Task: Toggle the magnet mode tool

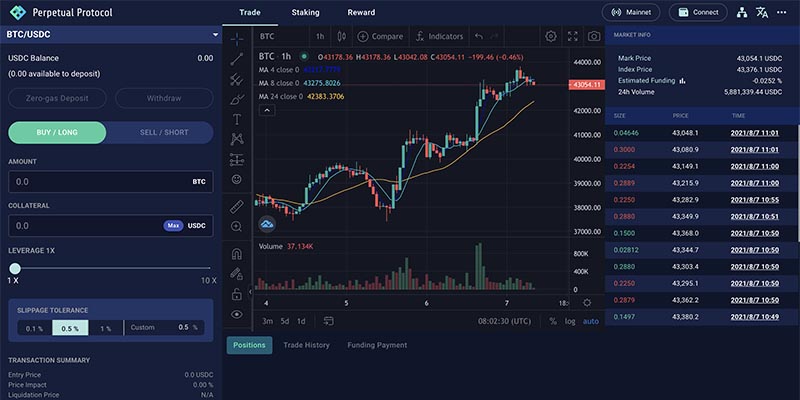Action: tap(237, 254)
